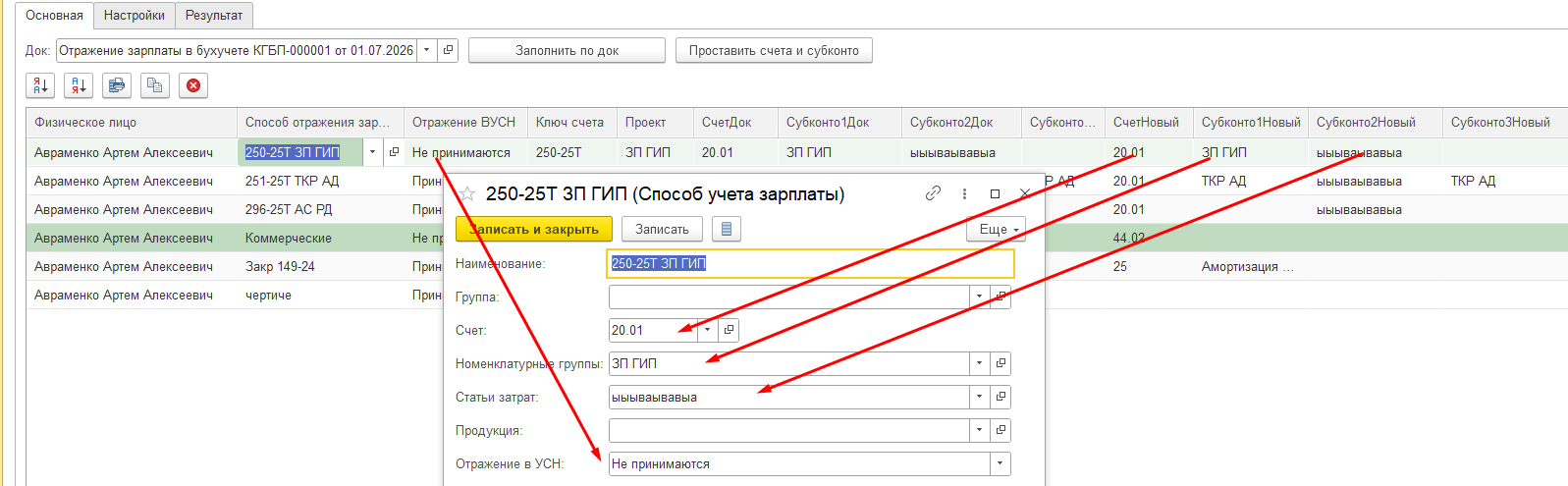This screenshot has width=1568, height=486.
Task: Expand the Счет dropdown list
Action: (x=708, y=330)
